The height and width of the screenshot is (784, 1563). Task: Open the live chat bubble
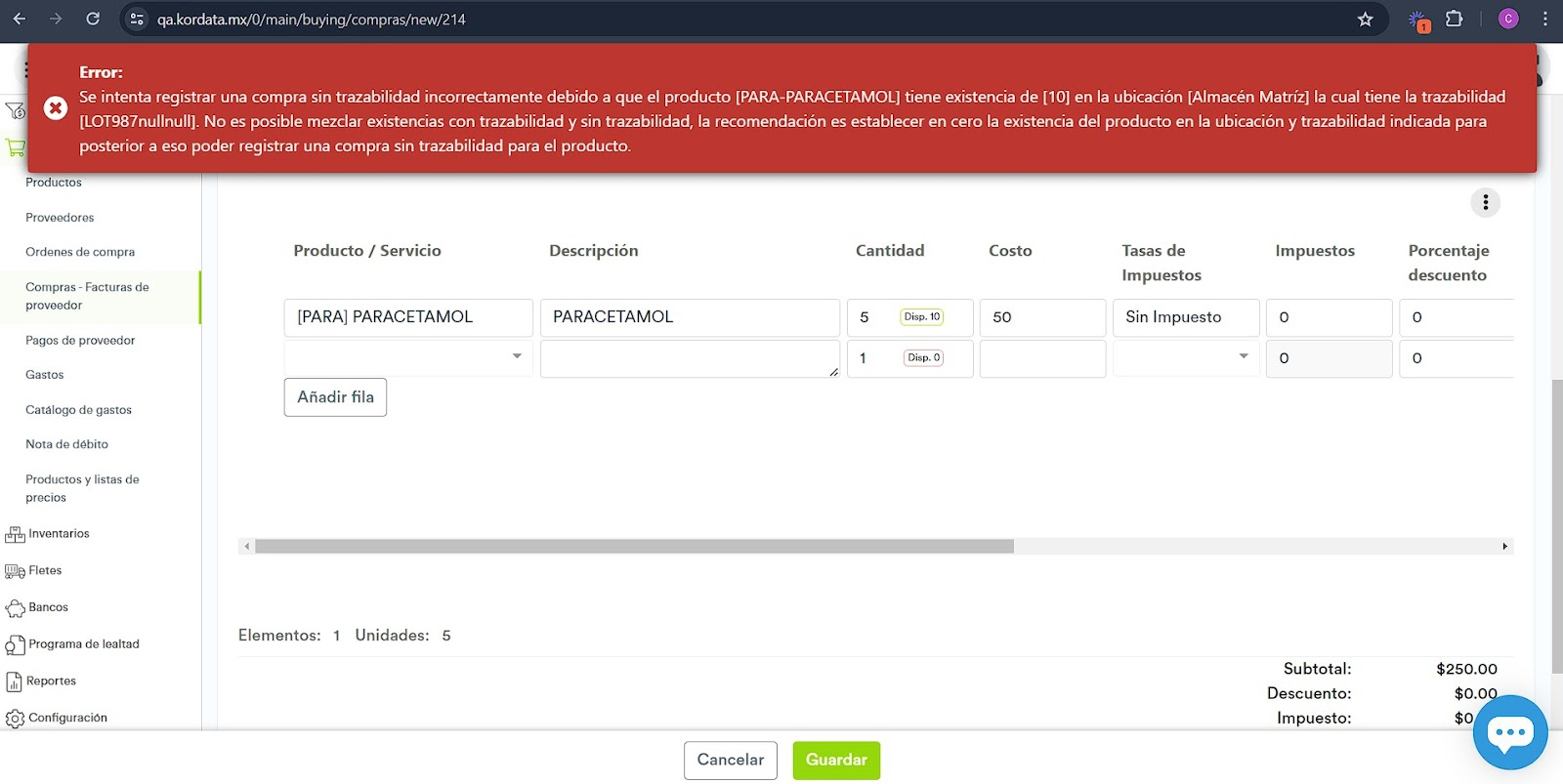click(1509, 732)
